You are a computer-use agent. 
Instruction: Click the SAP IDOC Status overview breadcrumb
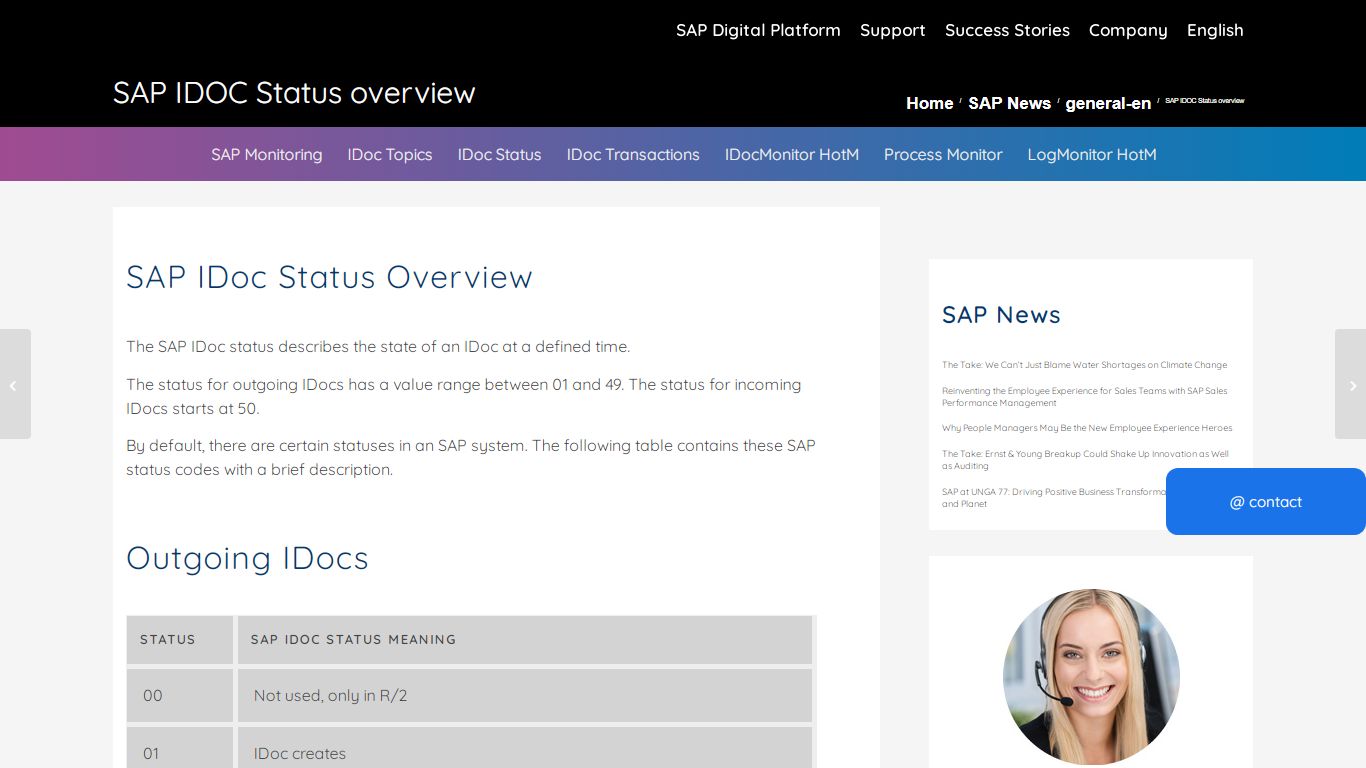pyautogui.click(x=1204, y=101)
